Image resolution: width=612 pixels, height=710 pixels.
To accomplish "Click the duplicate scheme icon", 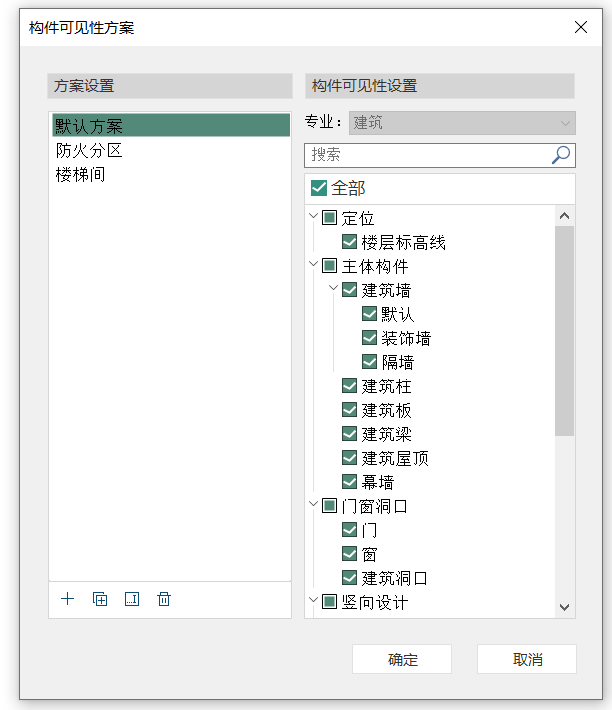I will [100, 599].
